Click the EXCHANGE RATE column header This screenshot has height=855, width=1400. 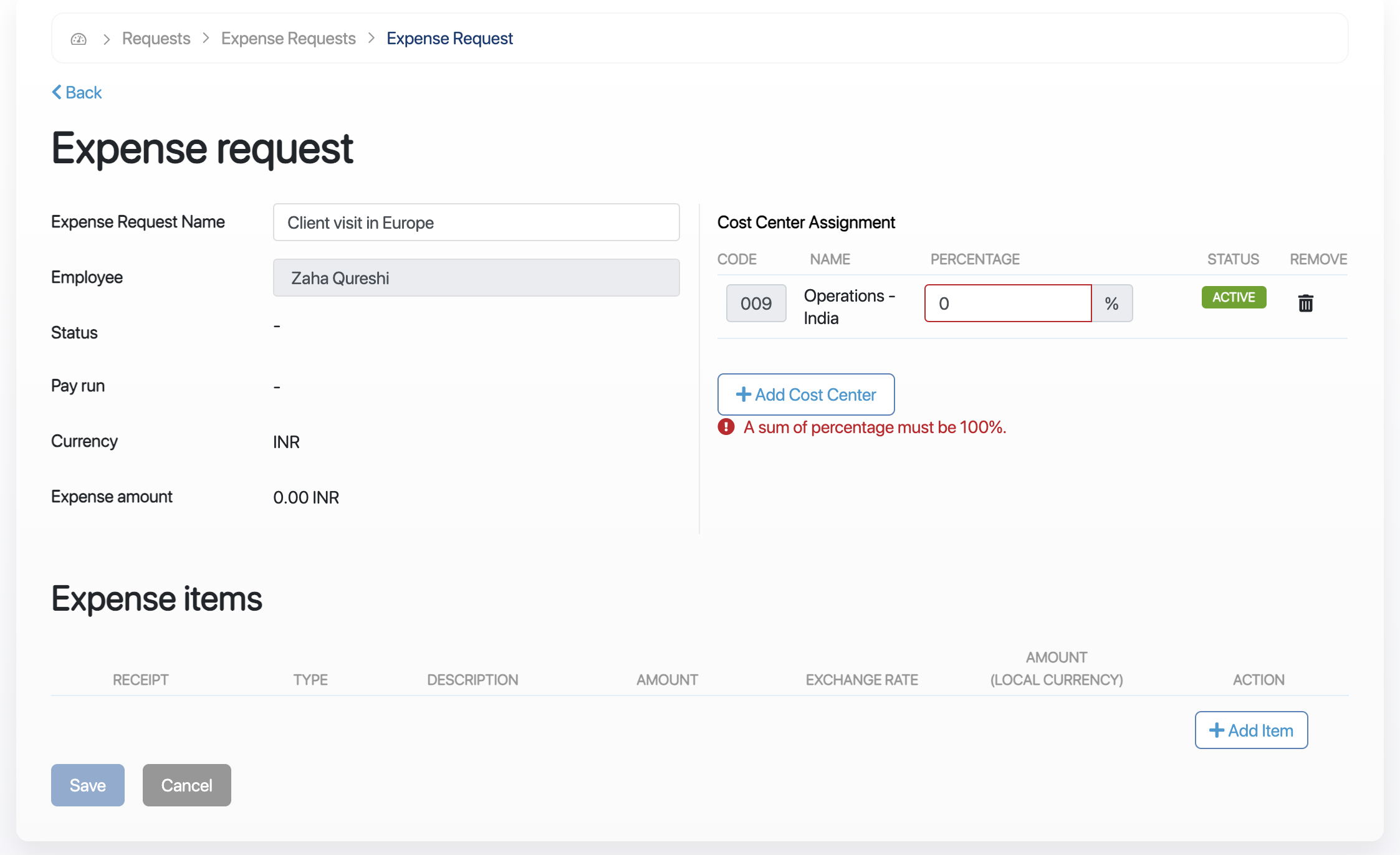click(x=862, y=680)
